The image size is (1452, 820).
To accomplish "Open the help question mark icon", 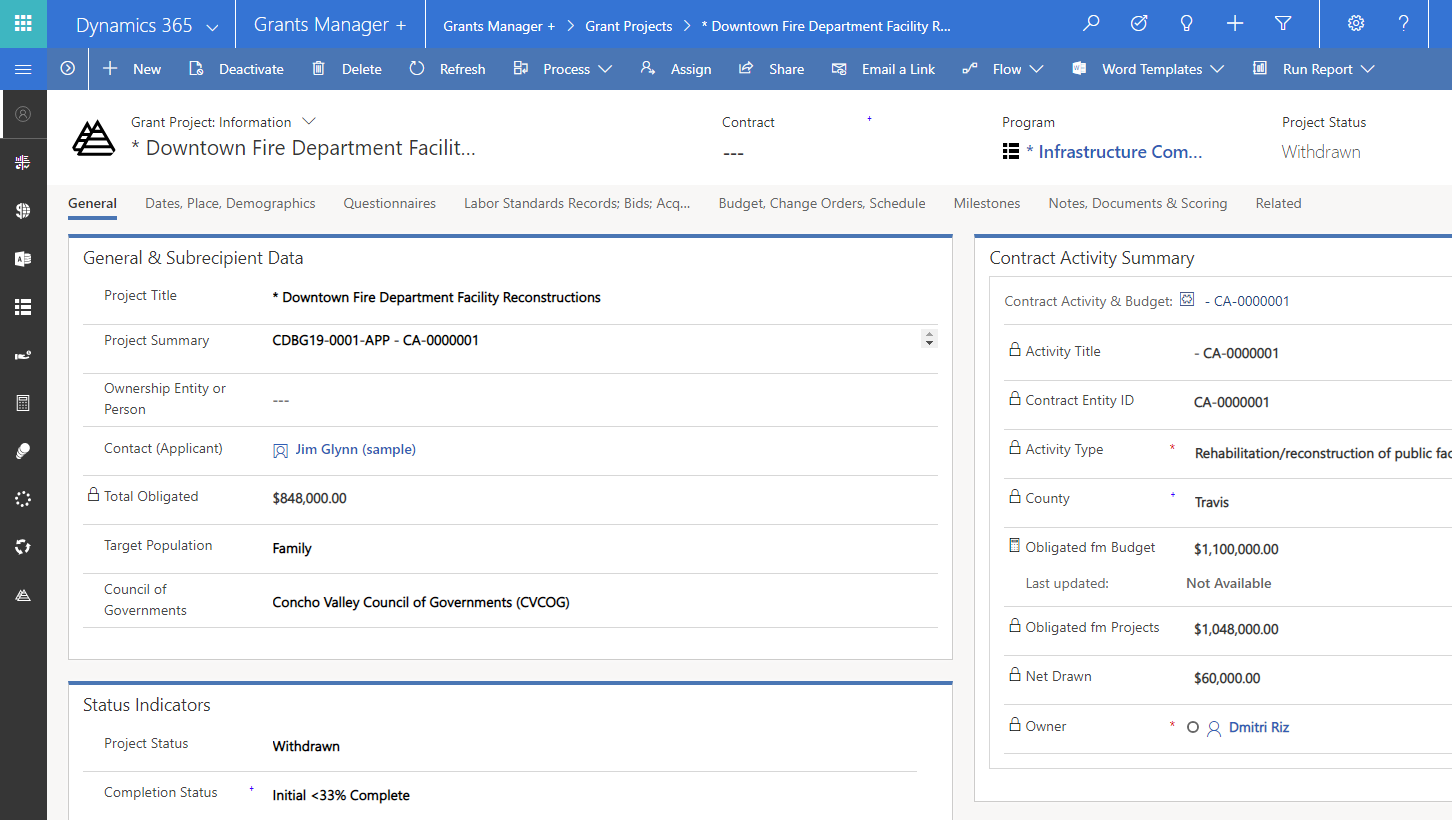I will [1404, 23].
